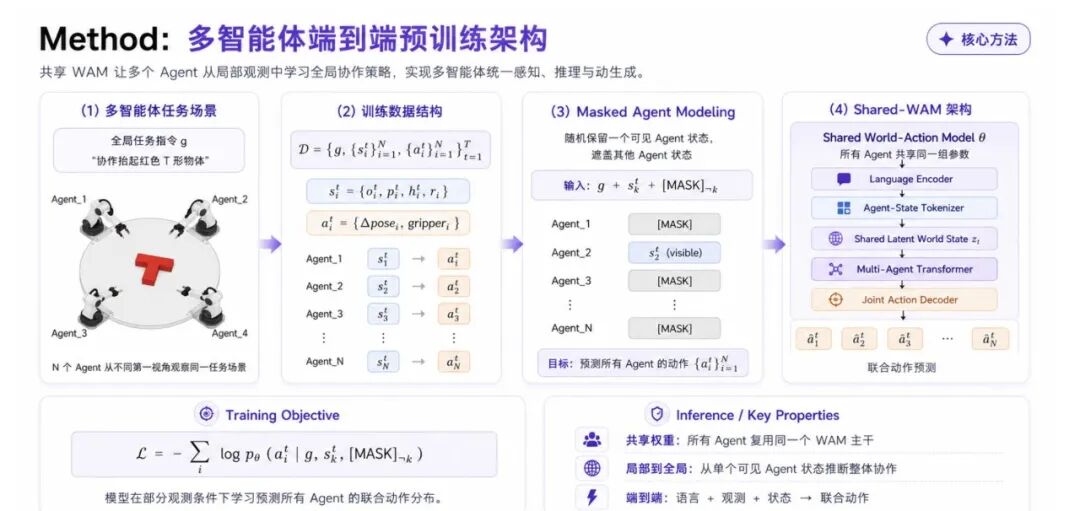Select the Agent-State Tokenizer grid icon
Image resolution: width=1080 pixels, height=511 pixels.
pos(843,208)
